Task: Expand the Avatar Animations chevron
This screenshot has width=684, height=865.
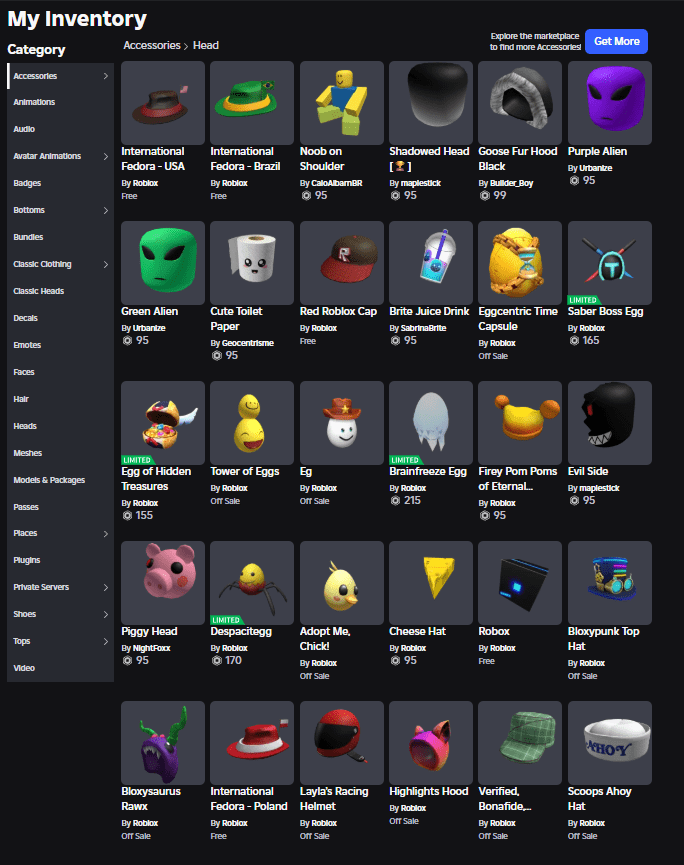Action: tap(105, 156)
